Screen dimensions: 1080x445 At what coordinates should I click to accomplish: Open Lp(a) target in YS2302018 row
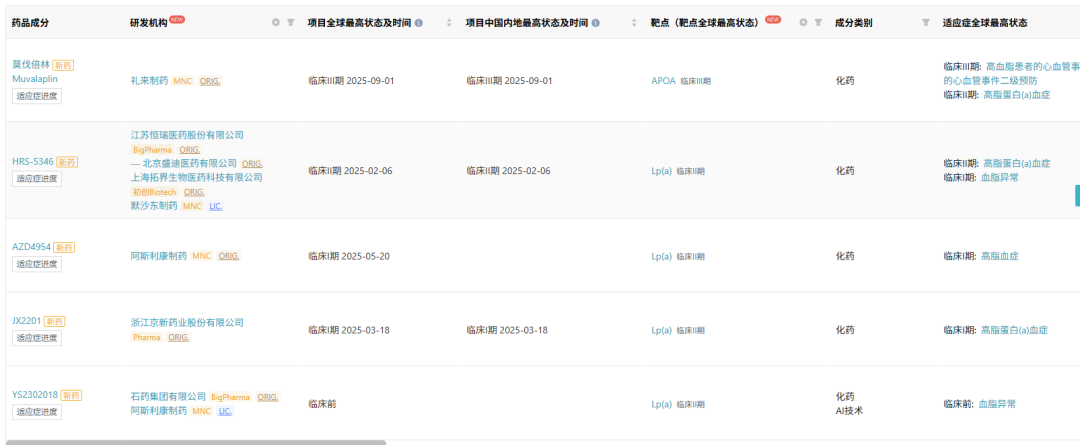click(x=661, y=404)
